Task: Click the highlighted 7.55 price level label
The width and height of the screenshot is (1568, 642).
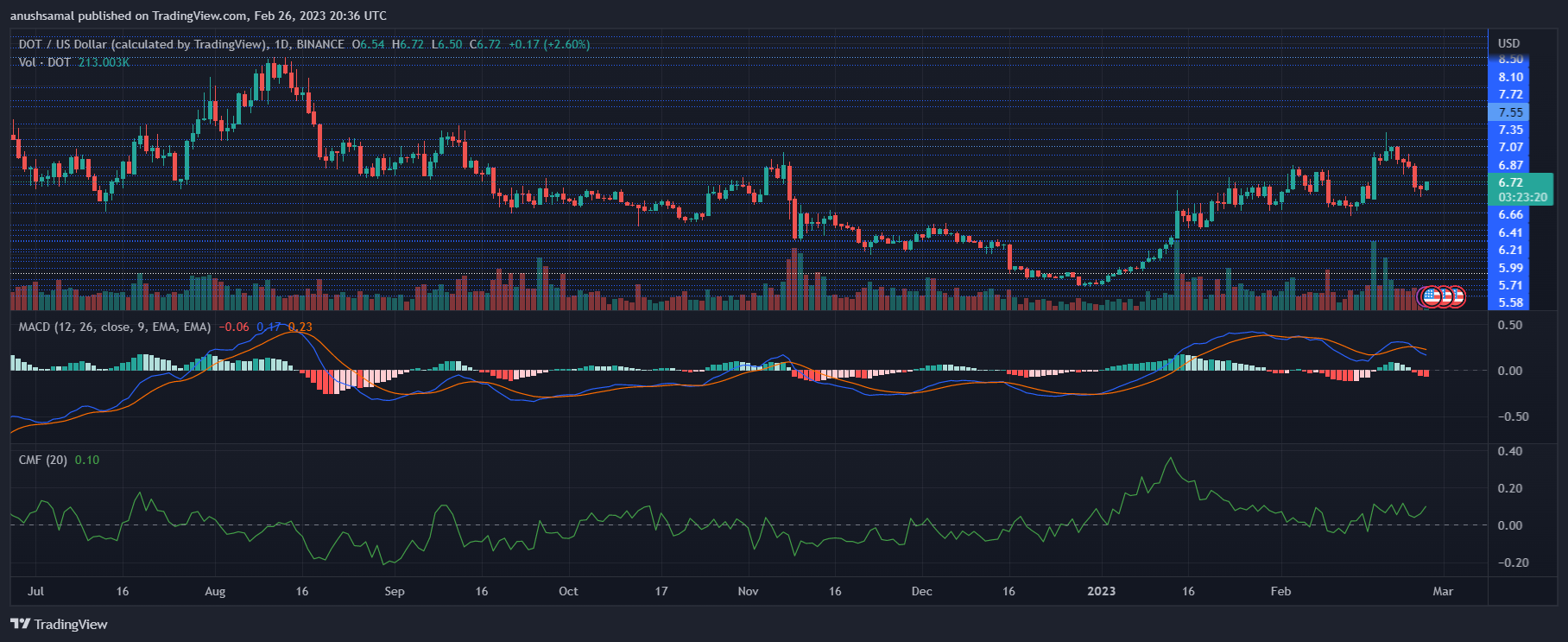Action: 1510,112
